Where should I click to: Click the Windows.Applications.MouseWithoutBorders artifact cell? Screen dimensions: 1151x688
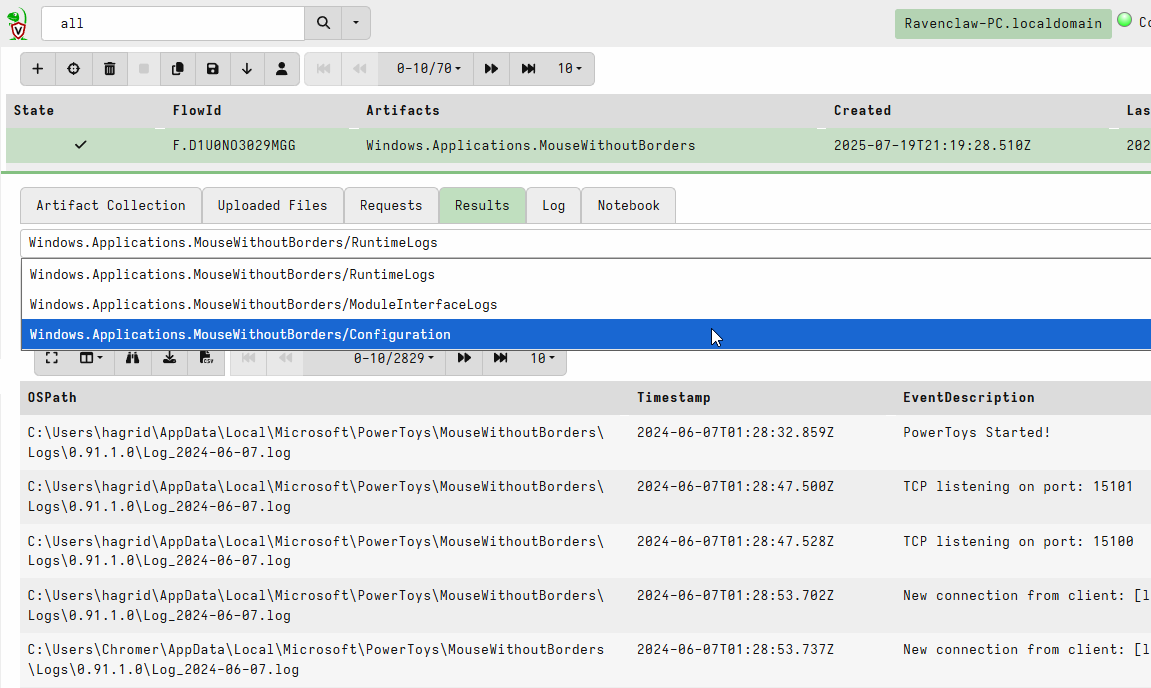pyautogui.click(x=531, y=145)
